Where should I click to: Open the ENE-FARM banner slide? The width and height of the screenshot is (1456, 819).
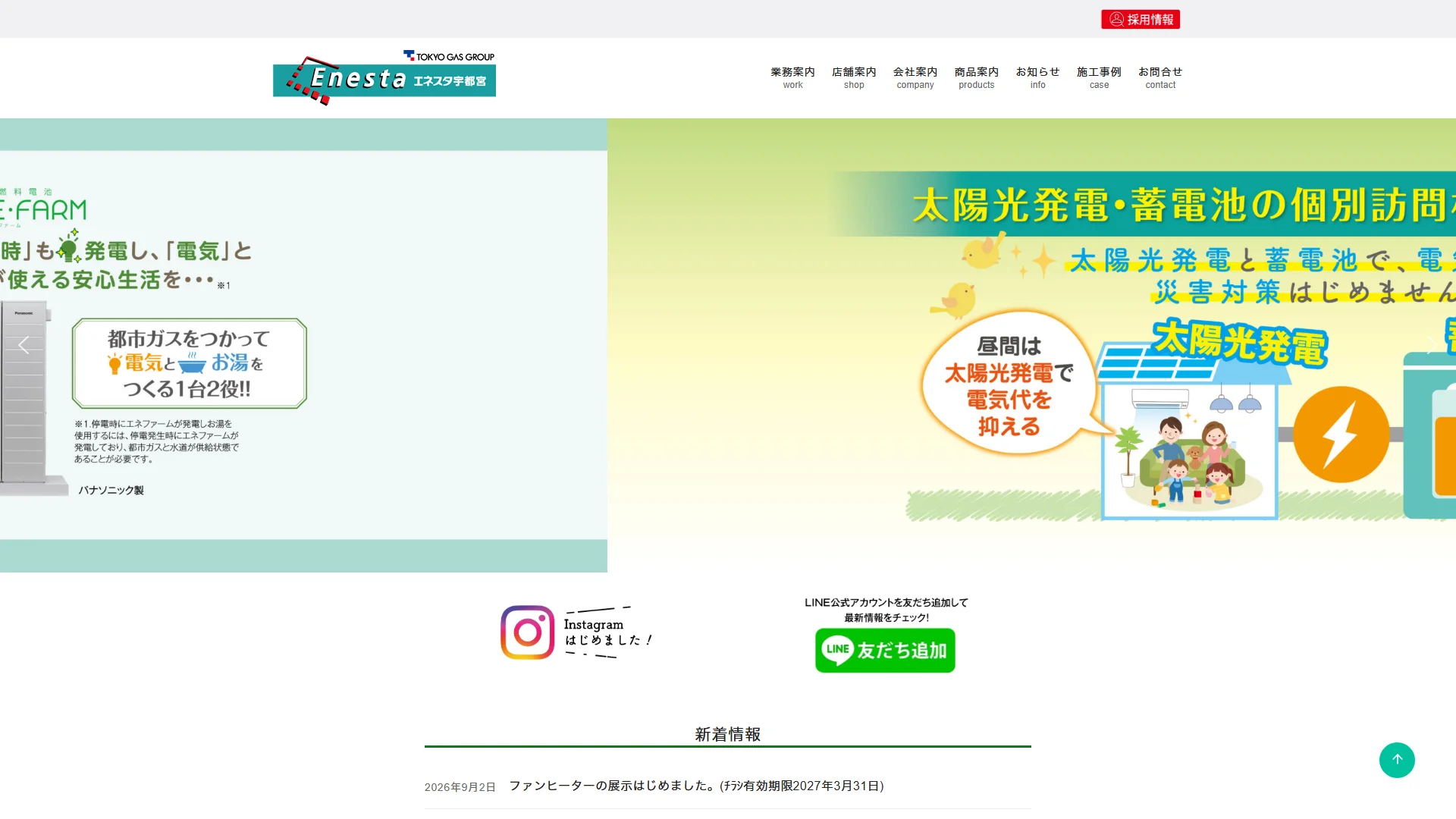click(303, 345)
